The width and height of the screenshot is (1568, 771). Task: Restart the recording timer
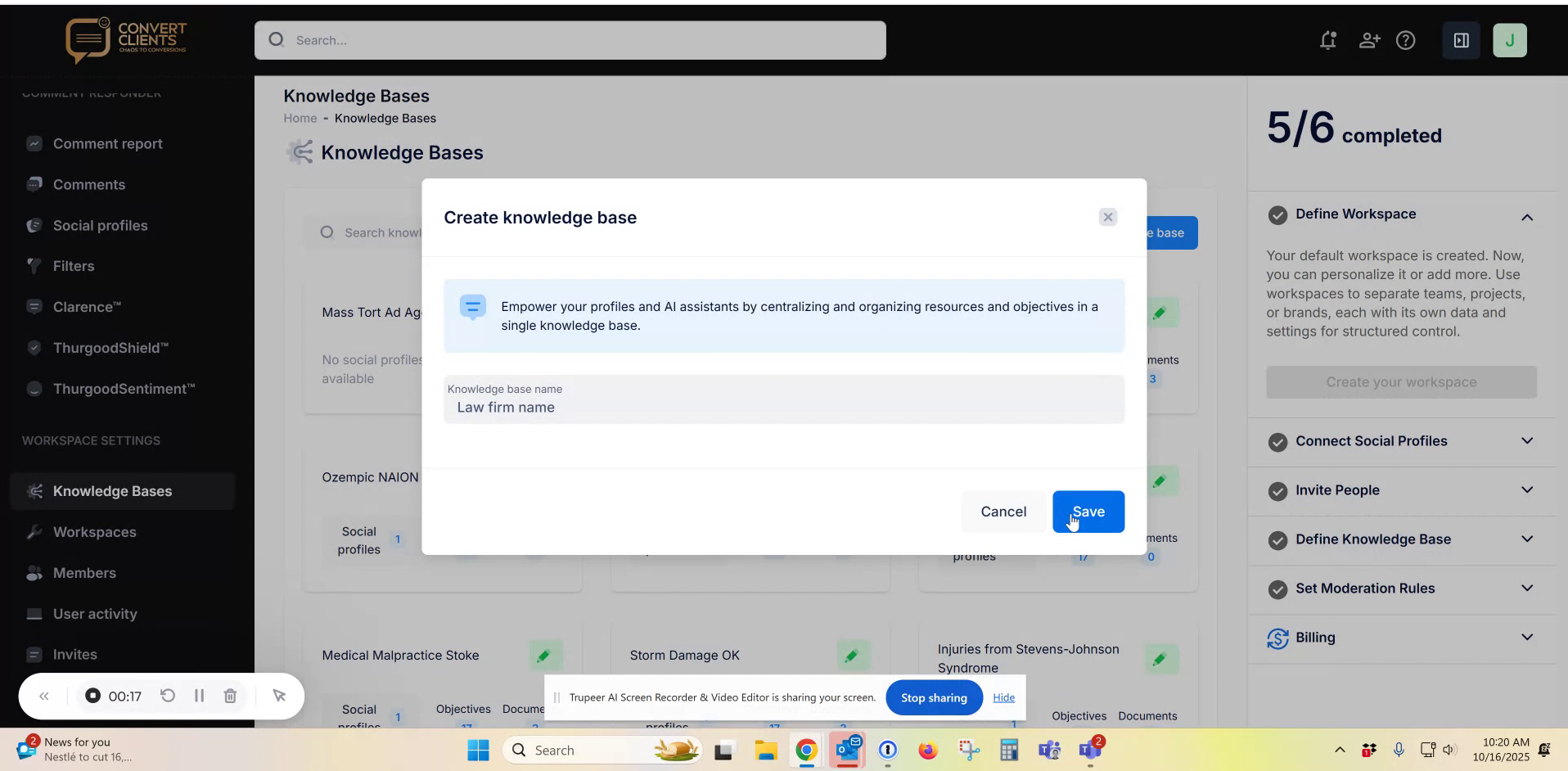point(167,696)
